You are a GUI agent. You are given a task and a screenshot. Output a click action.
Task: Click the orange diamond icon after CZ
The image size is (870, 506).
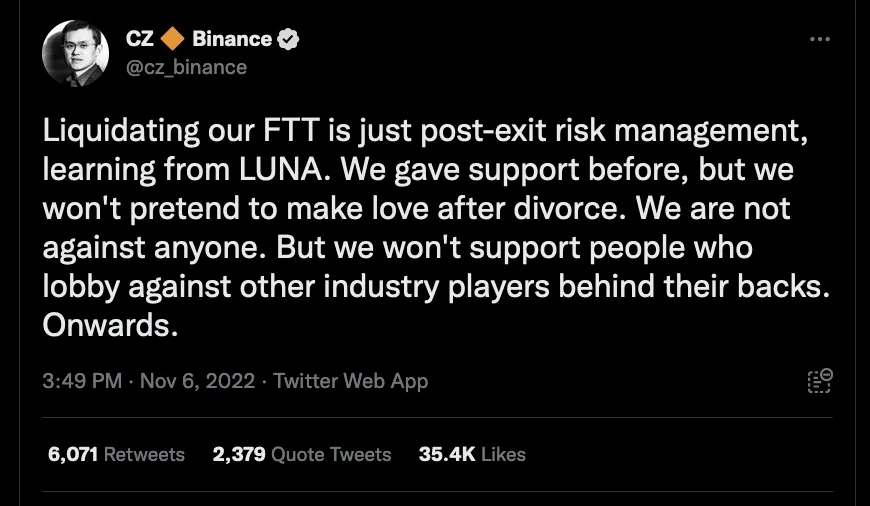coord(172,39)
